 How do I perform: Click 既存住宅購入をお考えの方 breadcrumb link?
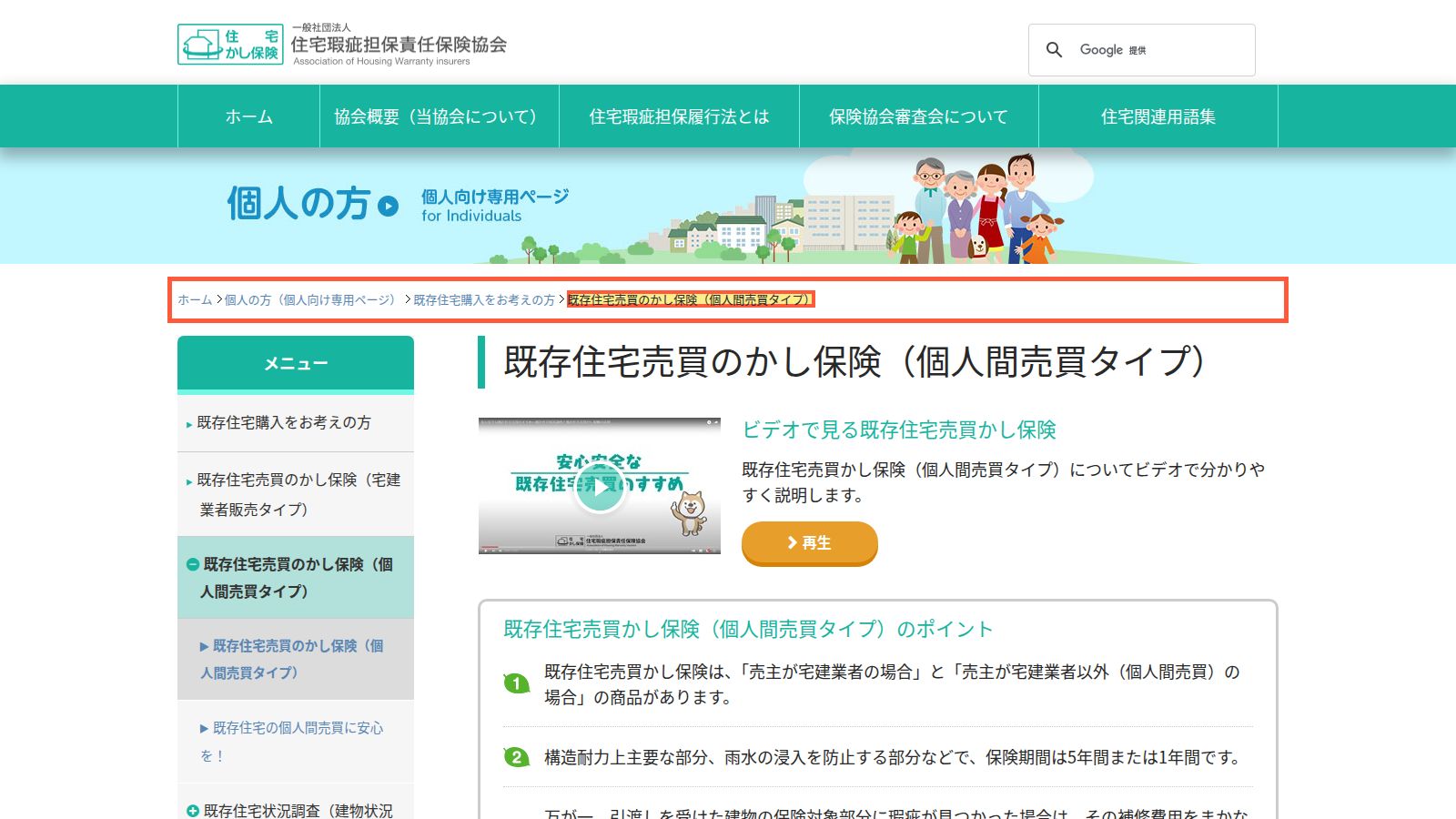pos(484,299)
